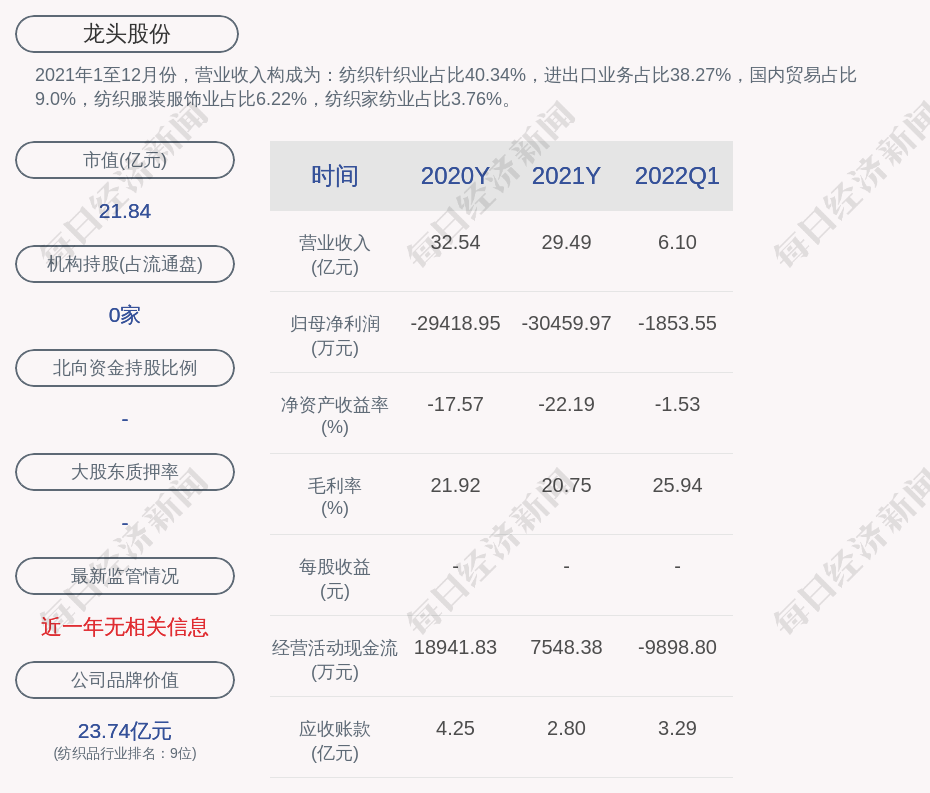
Task: Click the 23.74亿元 brand value figure
Action: point(125,731)
